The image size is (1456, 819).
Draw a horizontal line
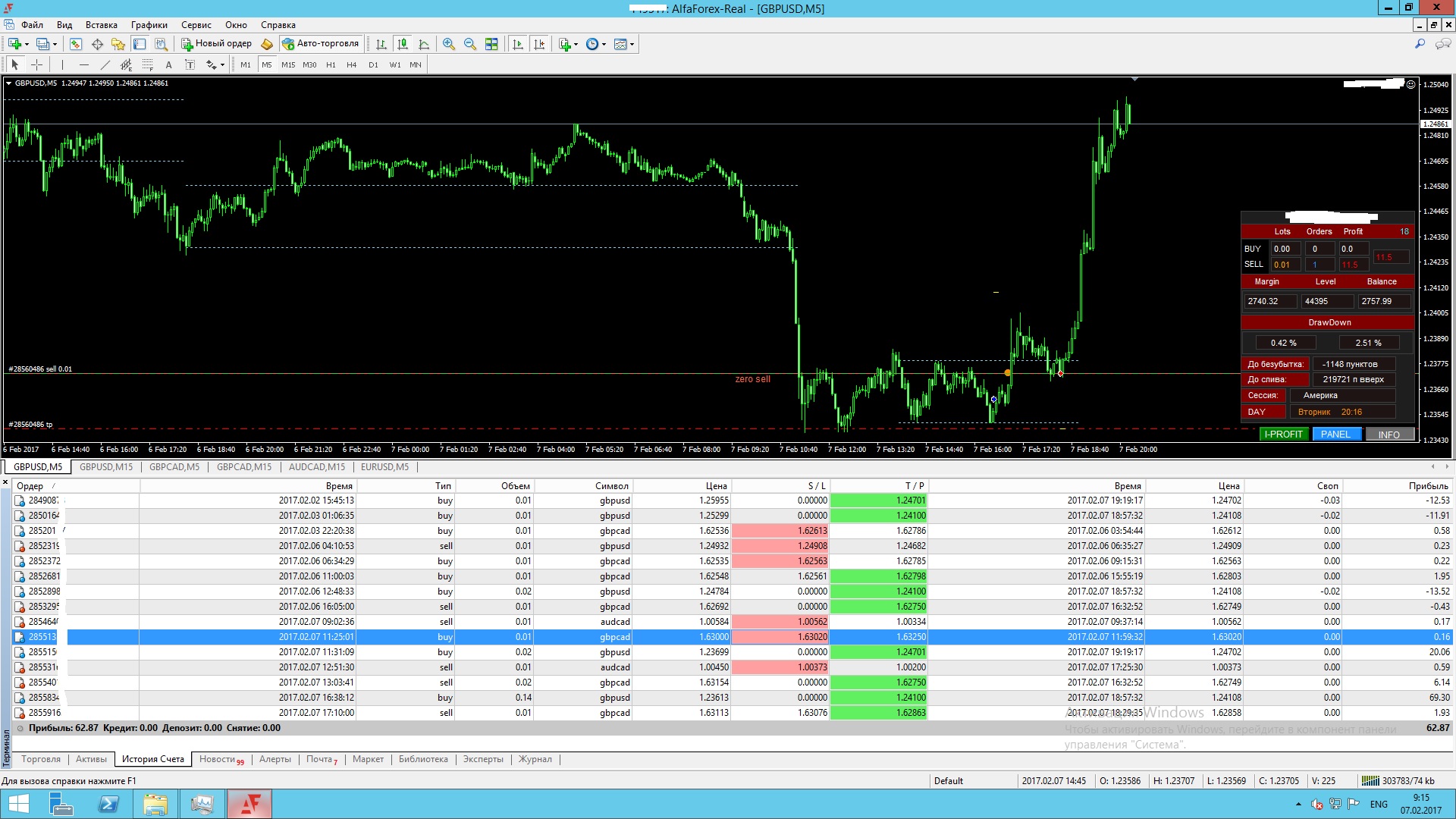point(83,64)
